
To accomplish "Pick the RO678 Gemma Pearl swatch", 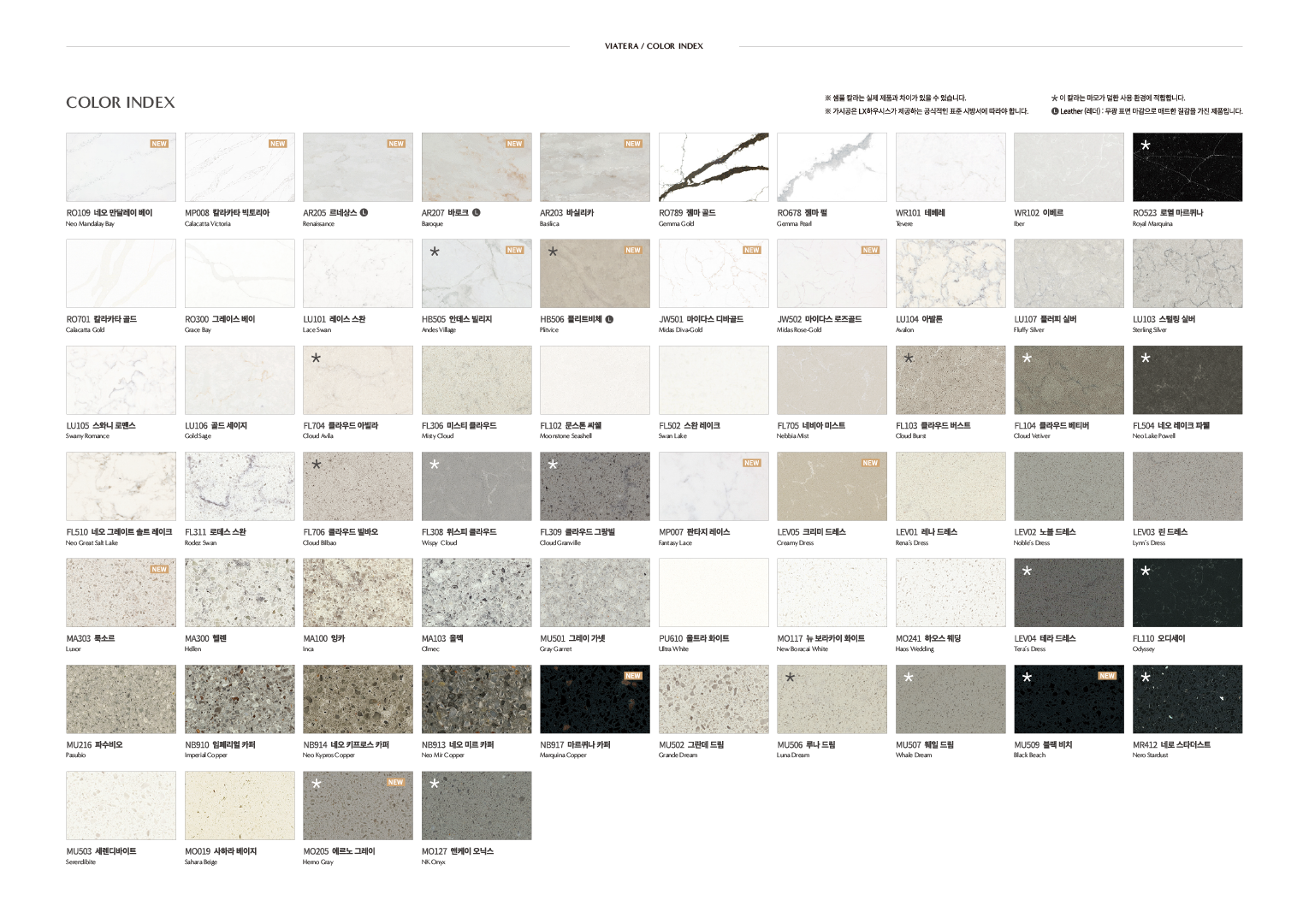I will (832, 167).
